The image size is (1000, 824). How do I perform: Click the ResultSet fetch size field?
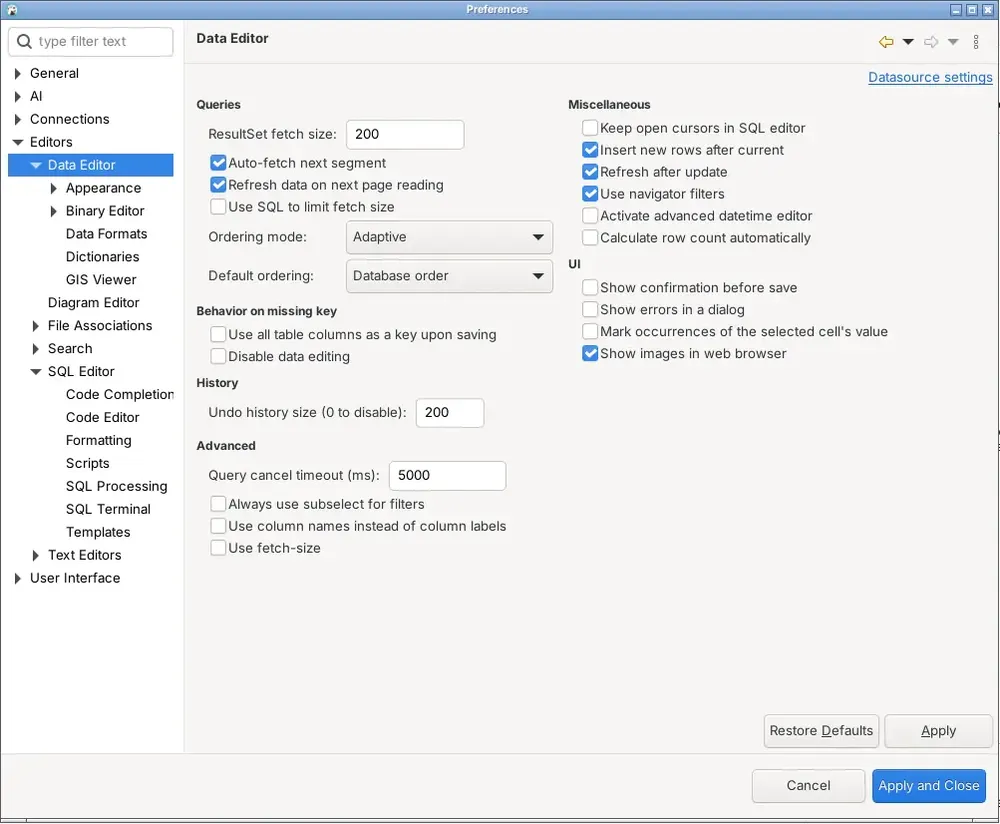click(405, 135)
